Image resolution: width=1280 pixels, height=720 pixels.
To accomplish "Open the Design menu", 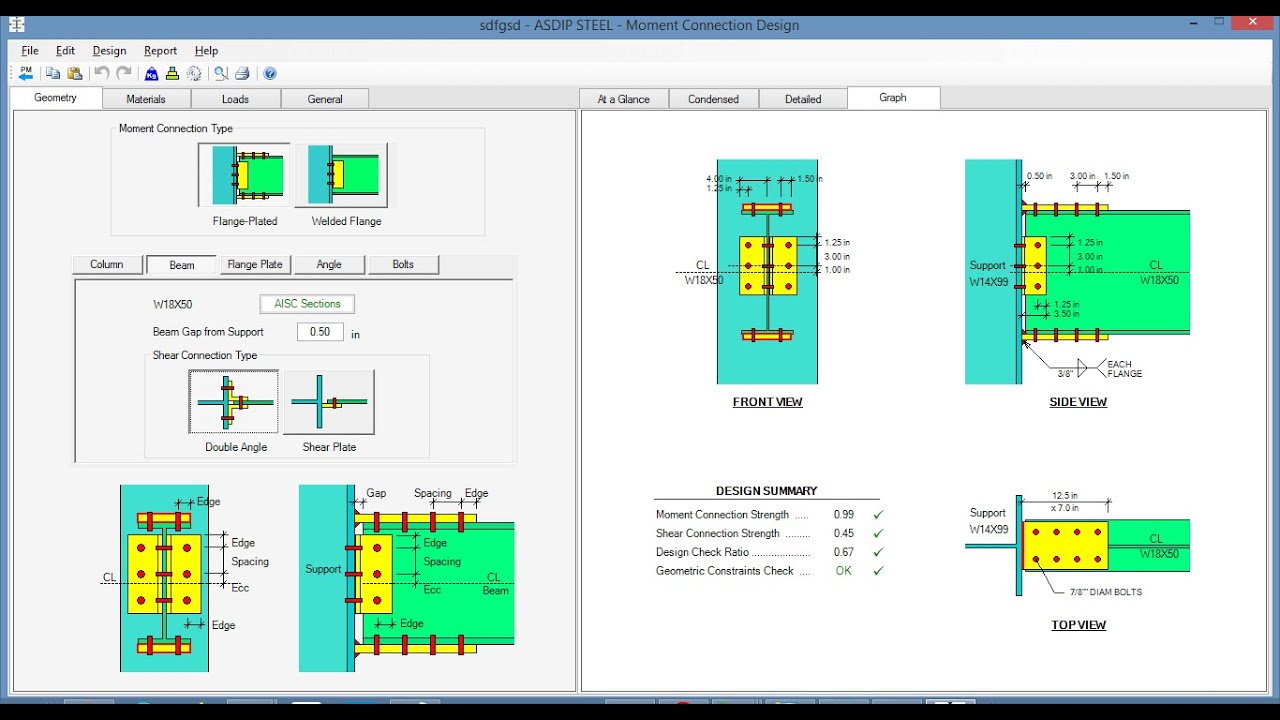I will [x=109, y=50].
